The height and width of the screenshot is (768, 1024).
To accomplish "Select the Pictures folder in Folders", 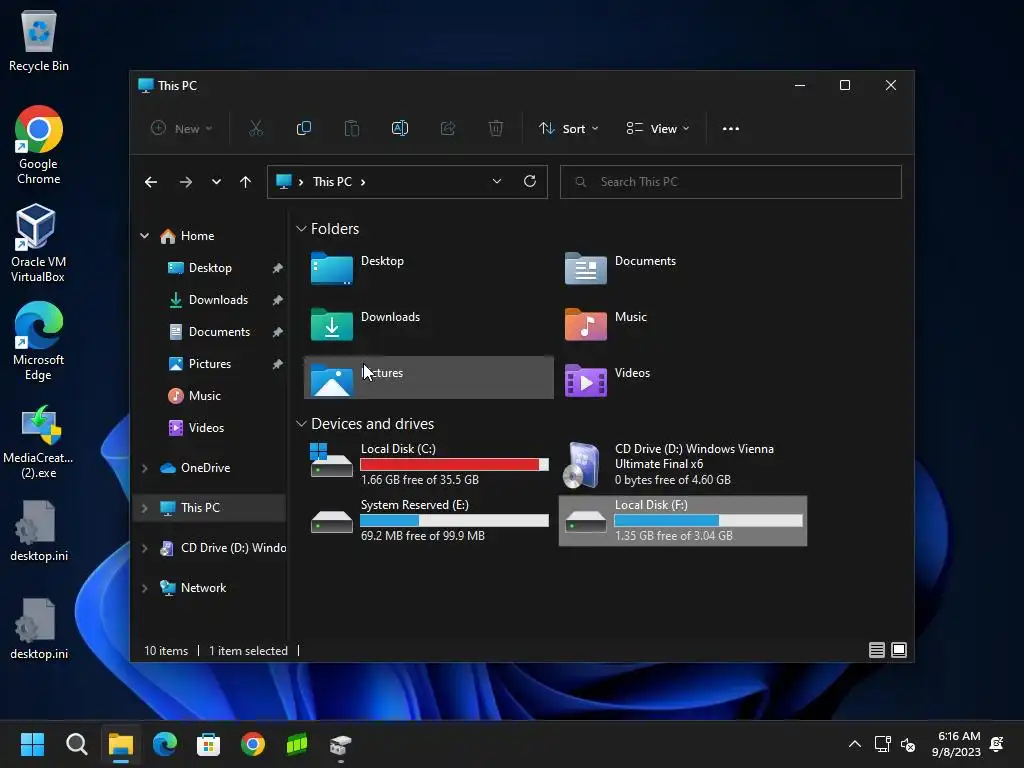I will [428, 377].
